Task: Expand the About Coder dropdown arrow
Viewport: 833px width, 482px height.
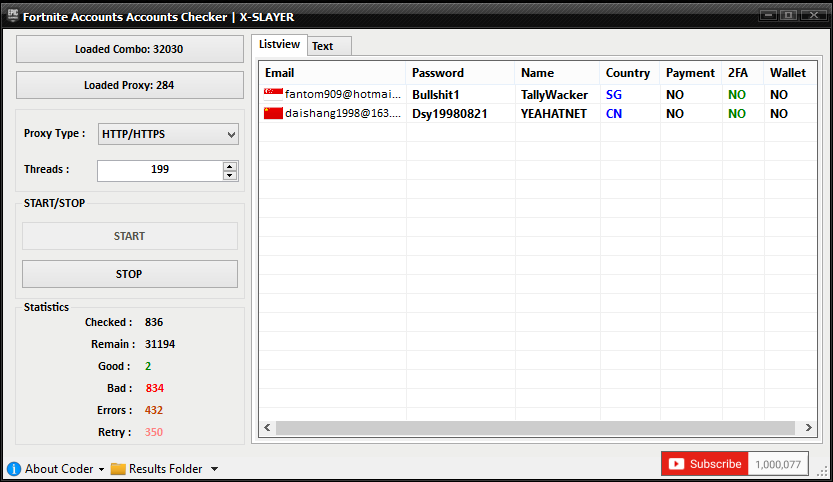Action: tap(101, 469)
